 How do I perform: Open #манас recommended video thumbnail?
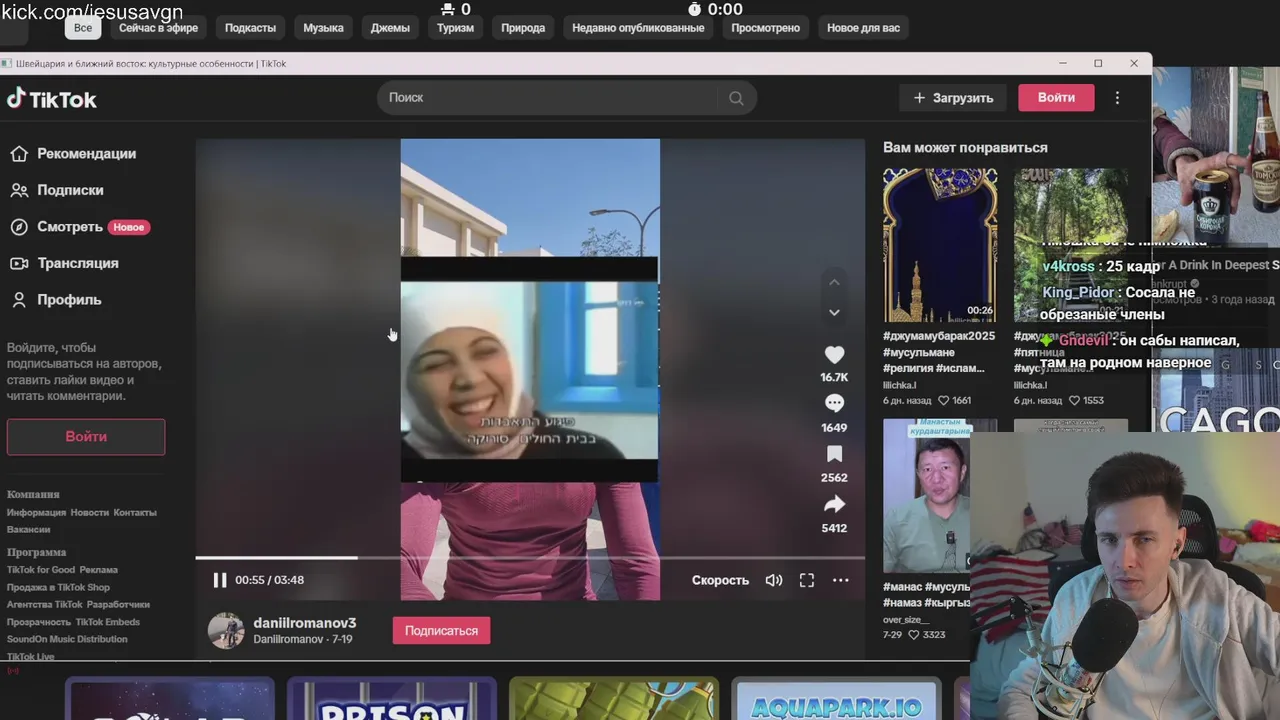926,496
